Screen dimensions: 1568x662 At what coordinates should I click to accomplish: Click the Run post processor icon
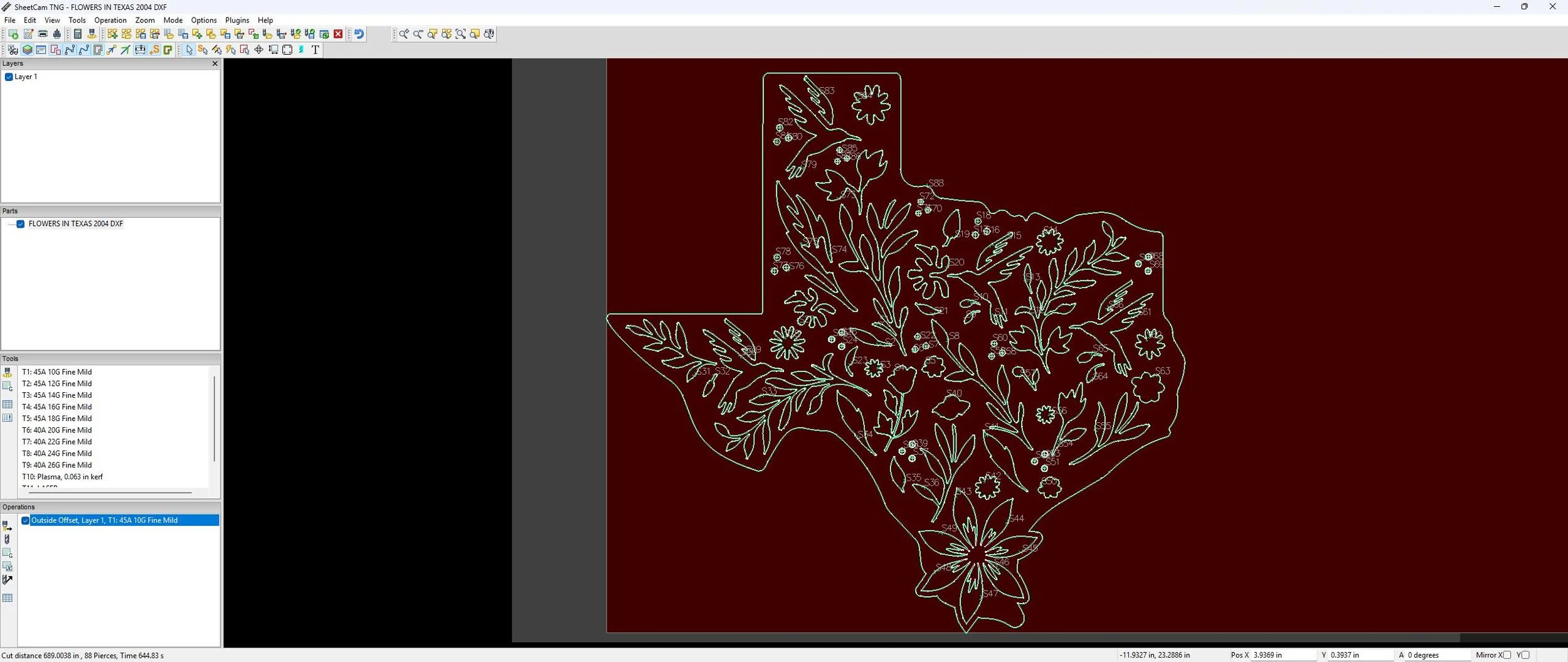[13, 34]
